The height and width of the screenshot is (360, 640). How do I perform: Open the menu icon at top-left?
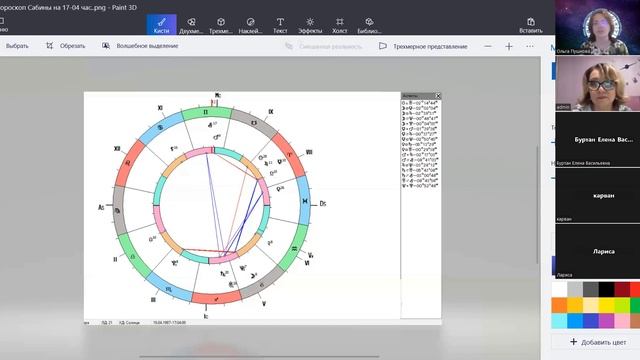point(2,24)
